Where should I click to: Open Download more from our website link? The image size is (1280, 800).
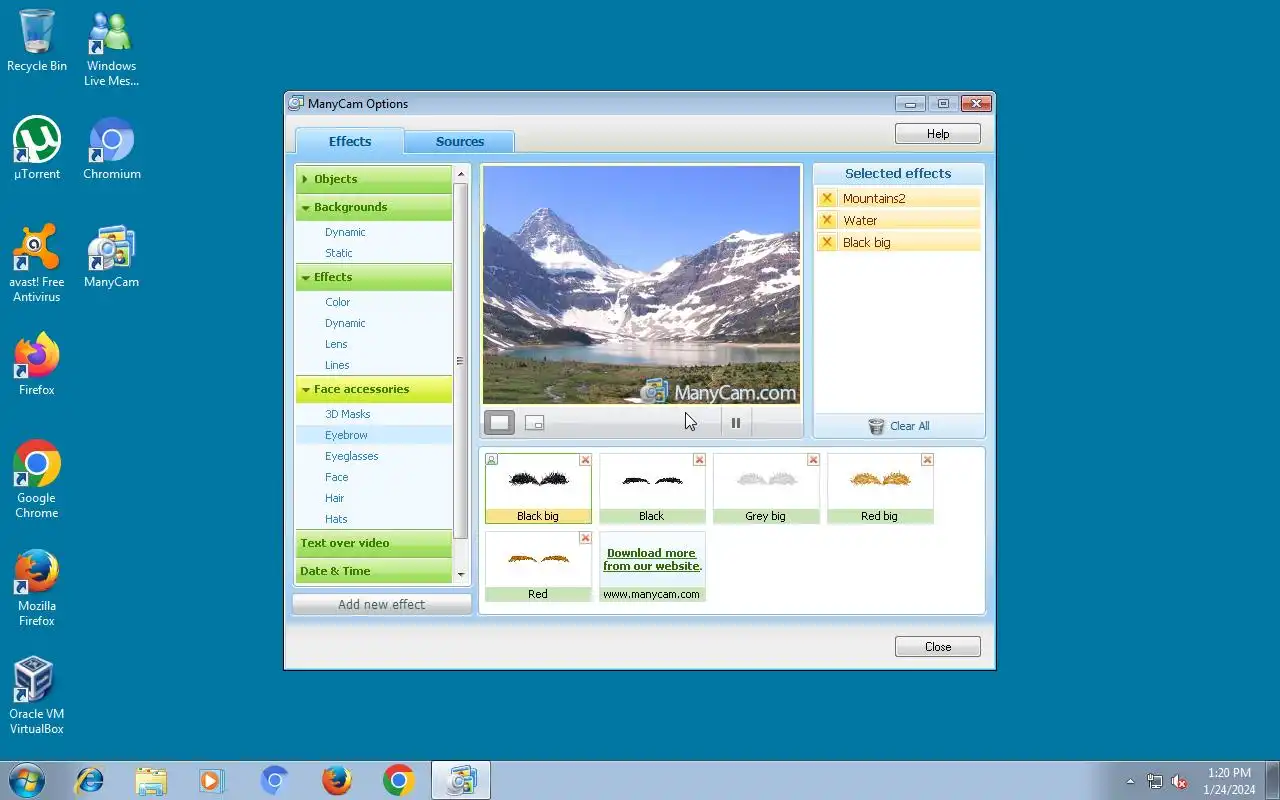[x=652, y=559]
